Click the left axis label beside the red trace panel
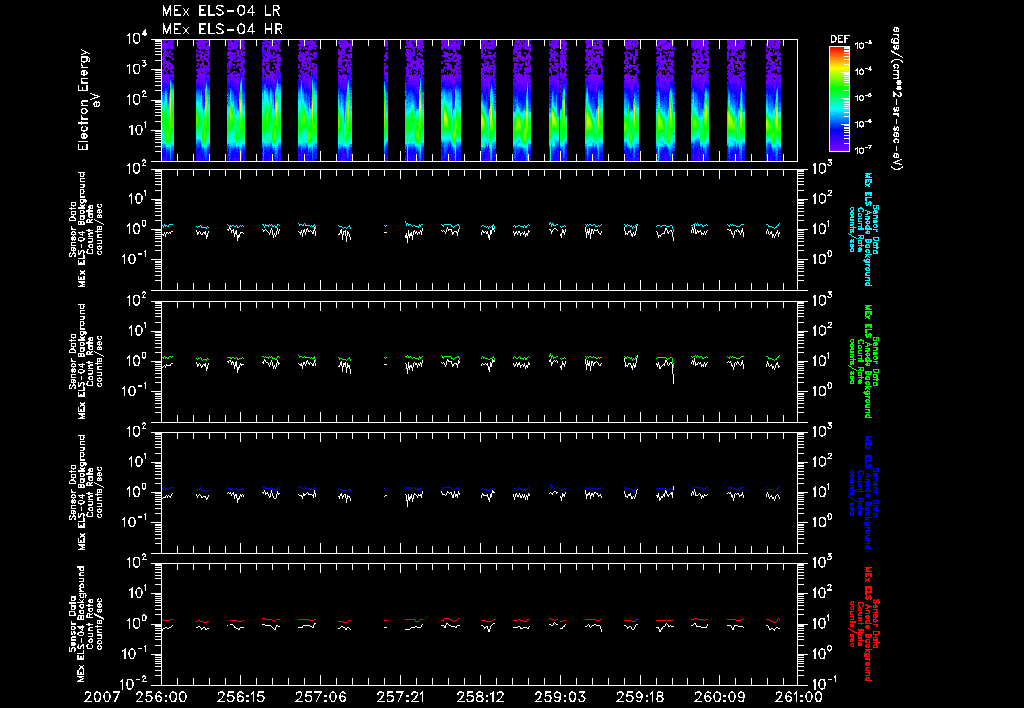 point(86,624)
